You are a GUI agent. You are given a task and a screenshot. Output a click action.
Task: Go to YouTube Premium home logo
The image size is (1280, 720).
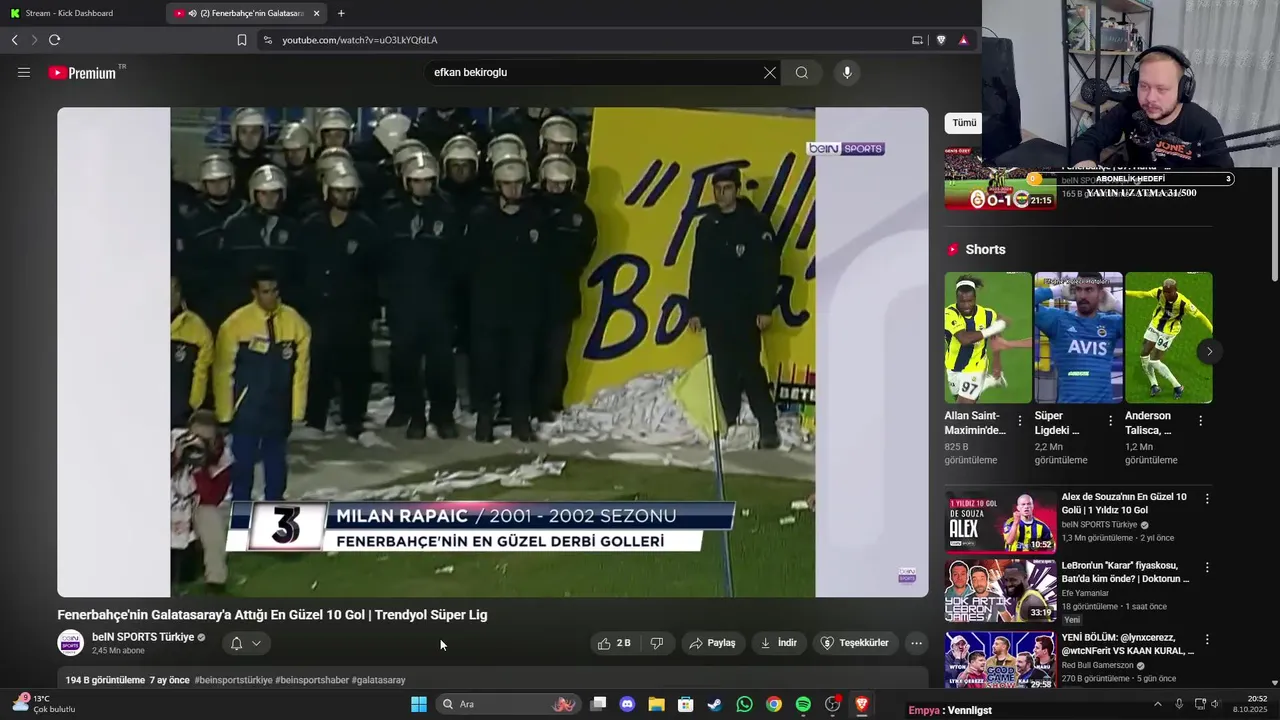click(84, 72)
